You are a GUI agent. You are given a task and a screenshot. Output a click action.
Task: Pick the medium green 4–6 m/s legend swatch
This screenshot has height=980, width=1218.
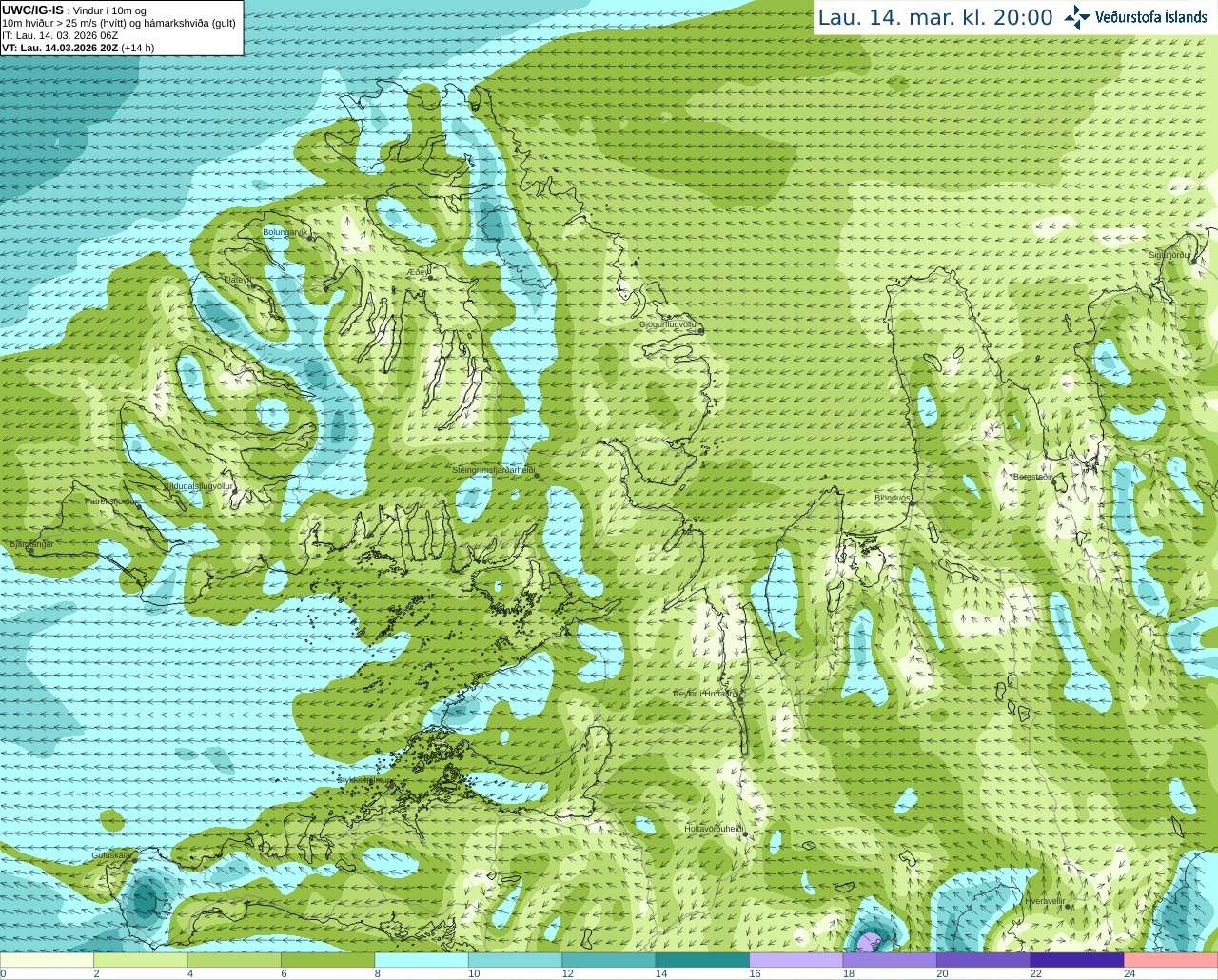pos(235,960)
